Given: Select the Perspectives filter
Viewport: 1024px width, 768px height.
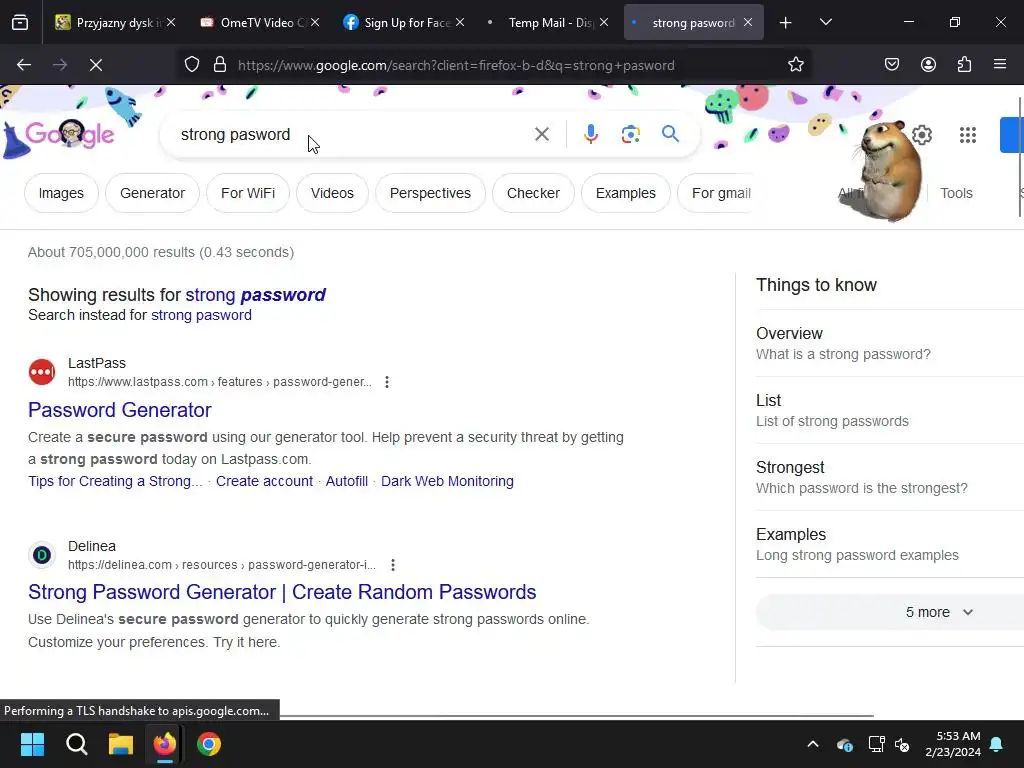Looking at the screenshot, I should point(430,193).
